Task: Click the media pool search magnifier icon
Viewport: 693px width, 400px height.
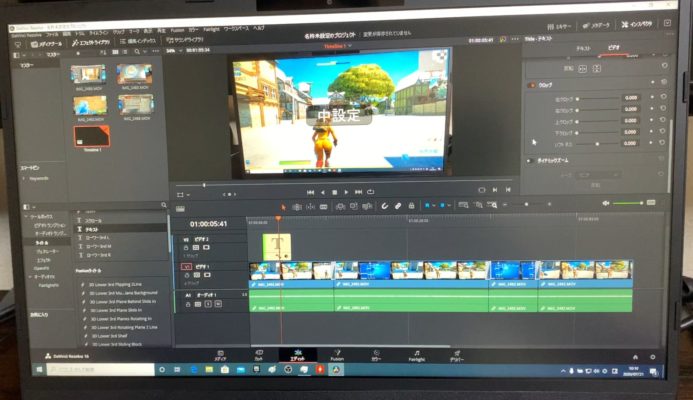Action: tap(137, 52)
